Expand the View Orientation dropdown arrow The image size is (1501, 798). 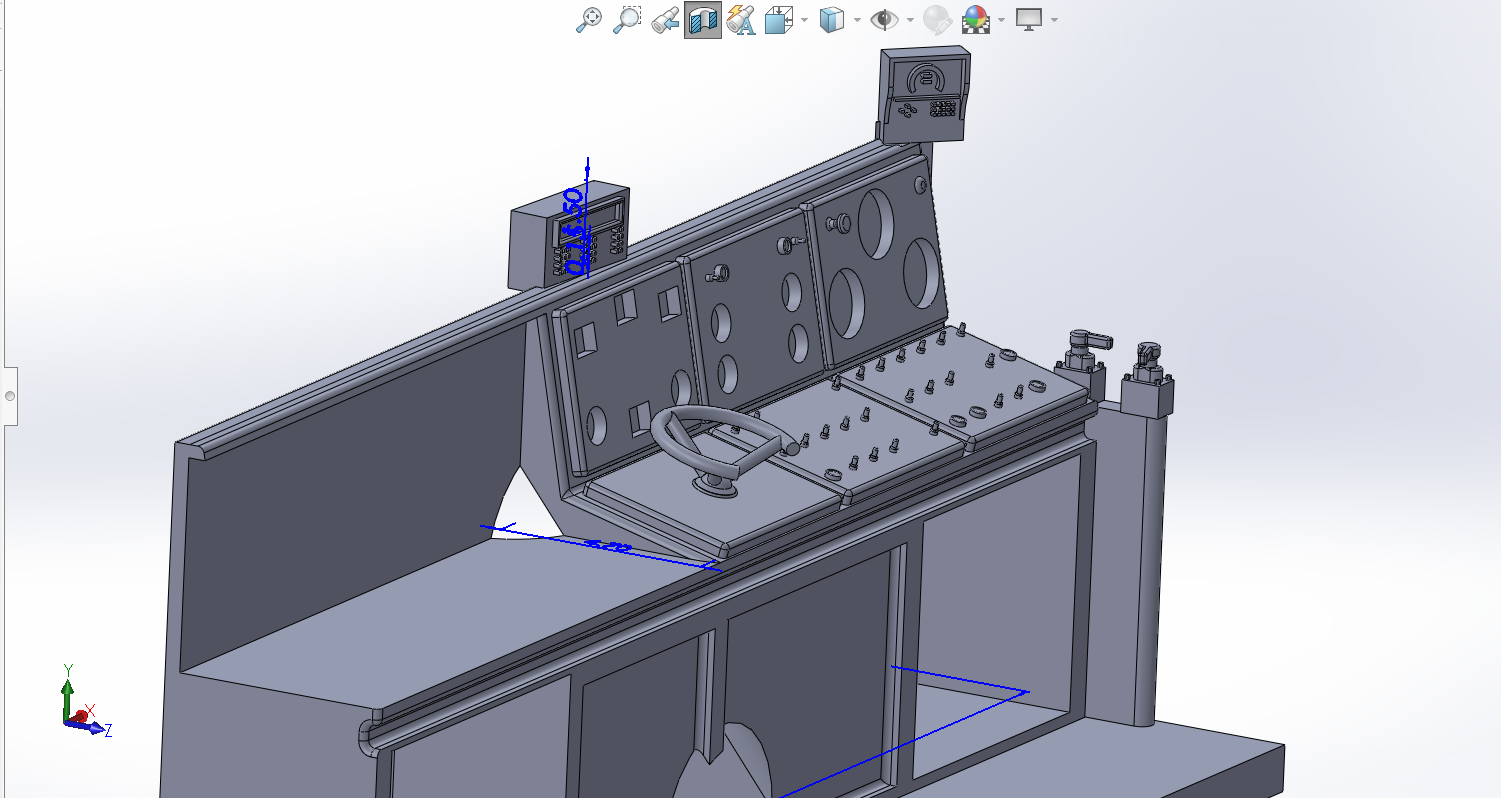coord(804,20)
